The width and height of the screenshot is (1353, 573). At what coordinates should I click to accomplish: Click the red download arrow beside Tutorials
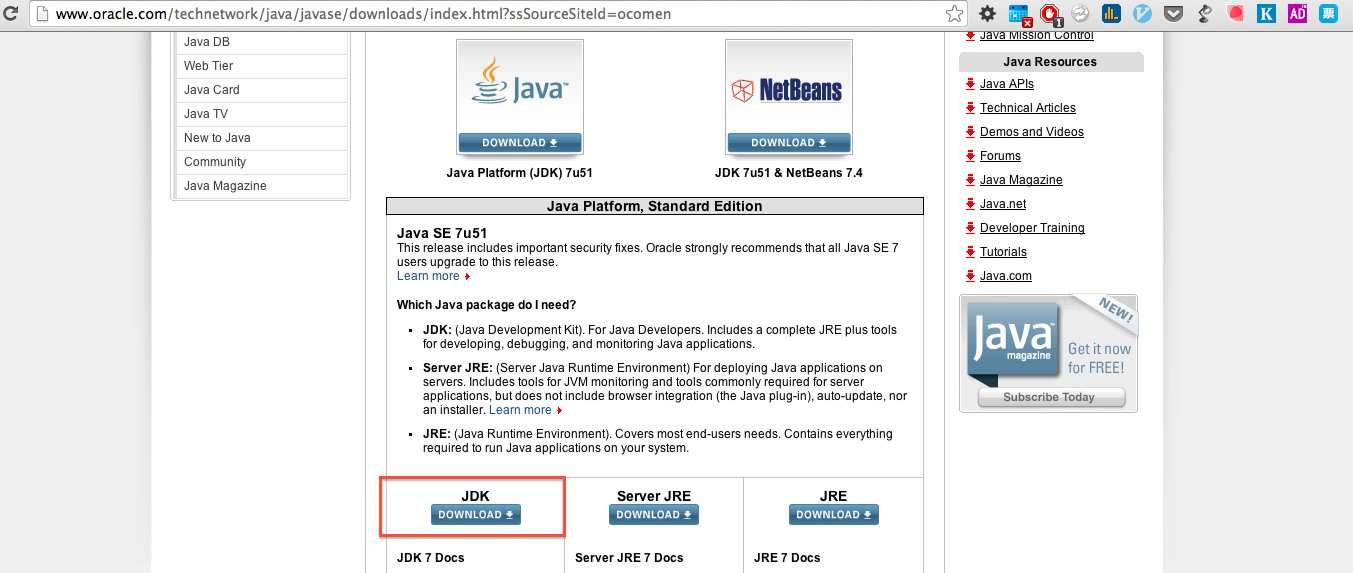(970, 252)
